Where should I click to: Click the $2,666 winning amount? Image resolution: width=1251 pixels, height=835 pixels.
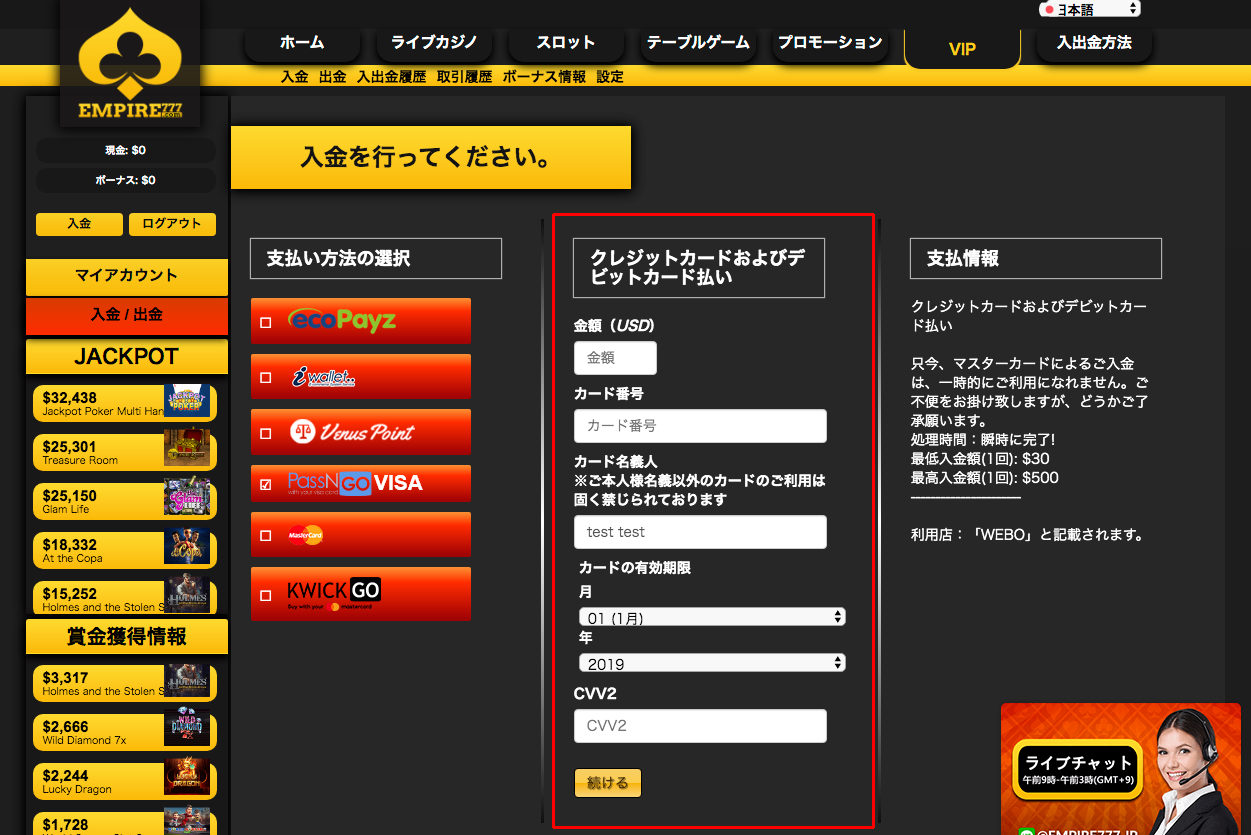point(65,726)
